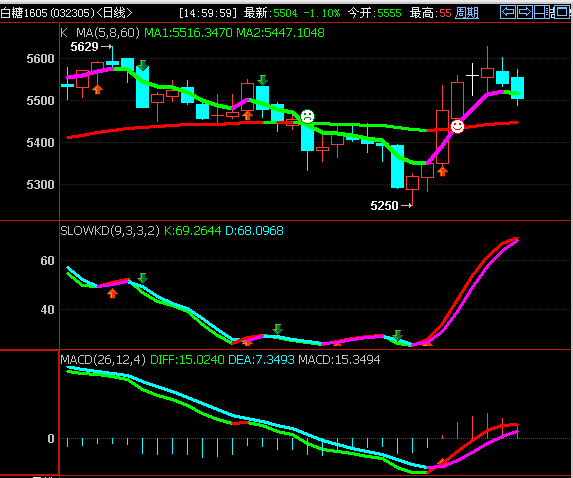Image resolution: width=573 pixels, height=478 pixels.
Task: Click the maximize window icon in chart toolbar
Action: click(x=560, y=12)
